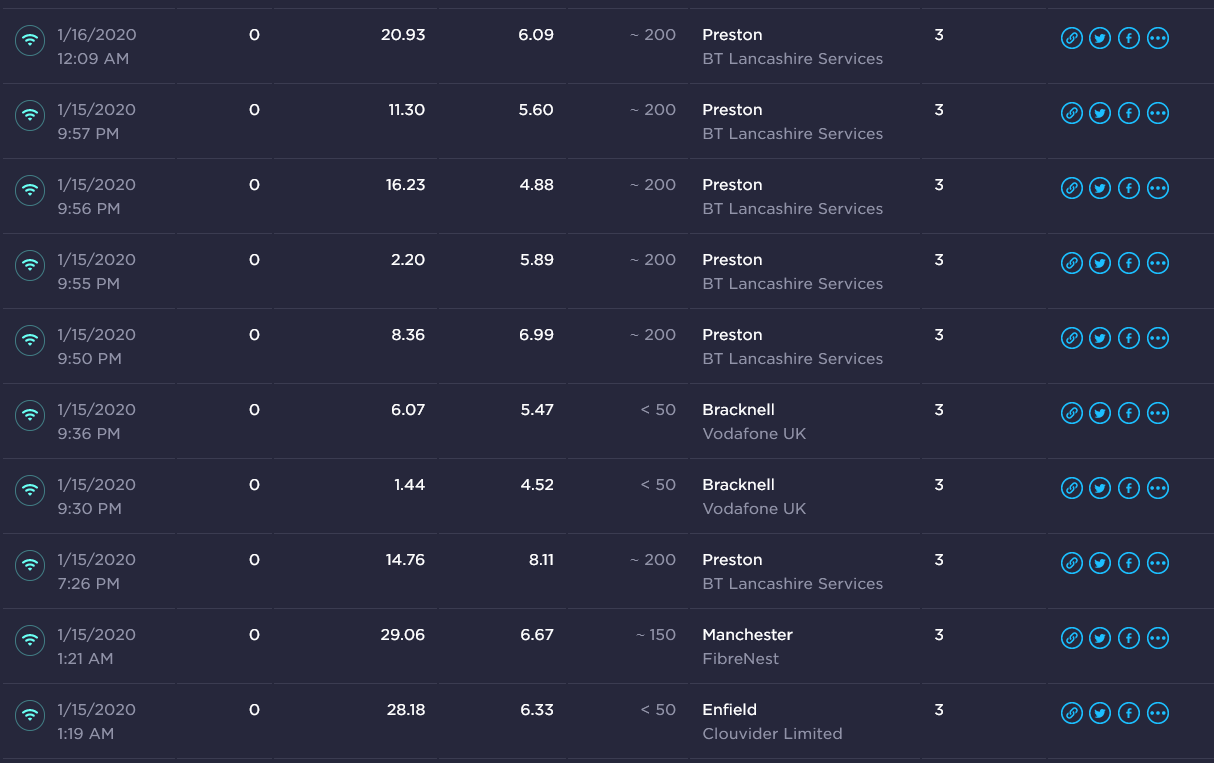The image size is (1214, 763).
Task: Share the 9:57 PM Preston result on Twitter
Action: click(1100, 114)
